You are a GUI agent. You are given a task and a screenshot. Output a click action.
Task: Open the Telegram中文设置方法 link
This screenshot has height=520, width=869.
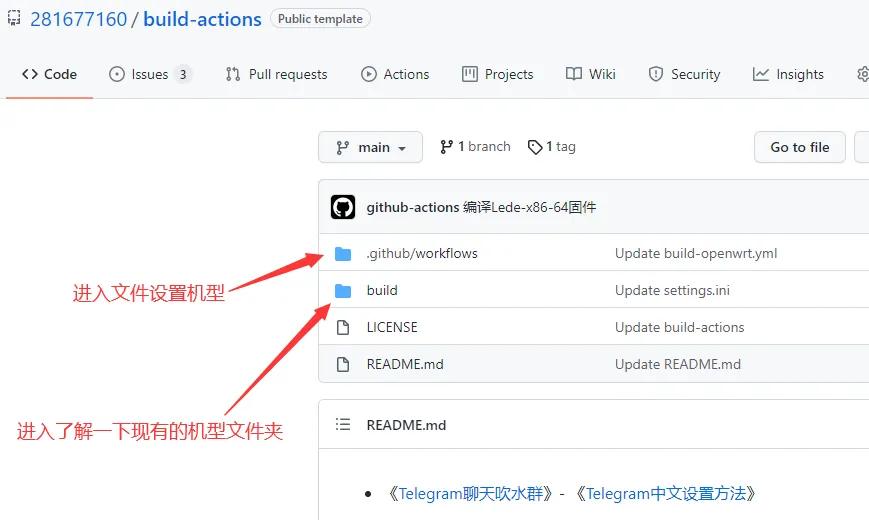(x=666, y=493)
